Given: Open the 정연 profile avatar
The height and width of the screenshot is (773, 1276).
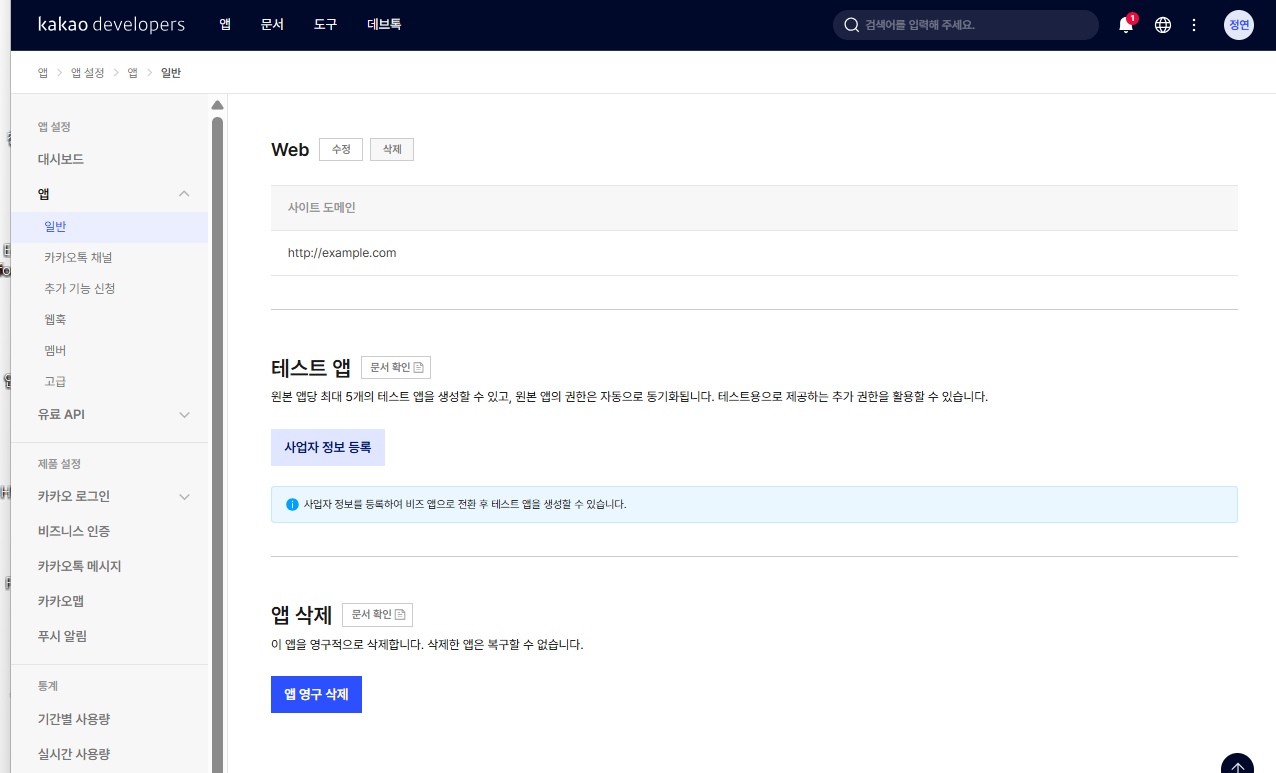Looking at the screenshot, I should pos(1239,25).
